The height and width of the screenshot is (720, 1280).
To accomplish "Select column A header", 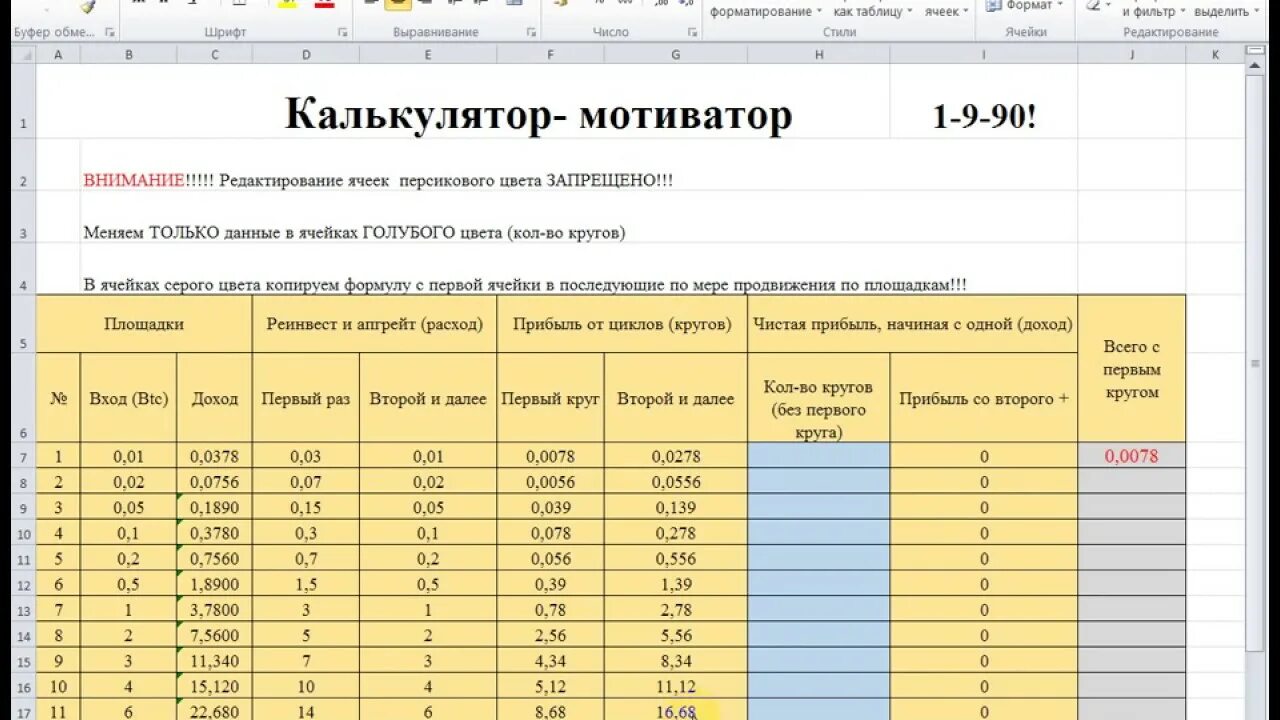I will point(58,55).
